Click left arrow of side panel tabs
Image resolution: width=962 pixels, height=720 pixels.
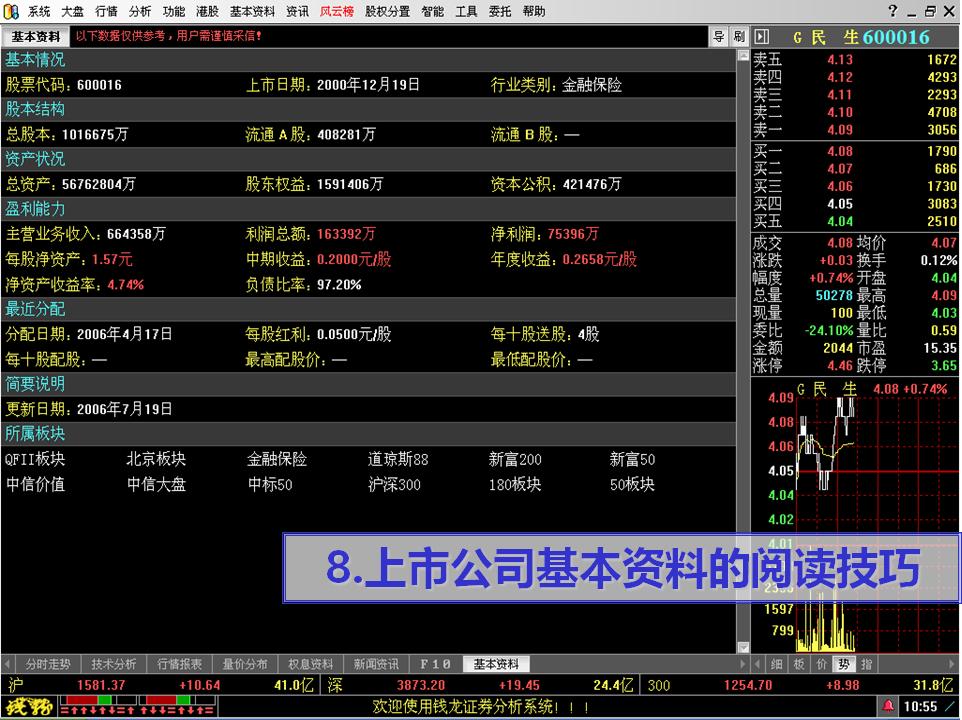tap(758, 664)
